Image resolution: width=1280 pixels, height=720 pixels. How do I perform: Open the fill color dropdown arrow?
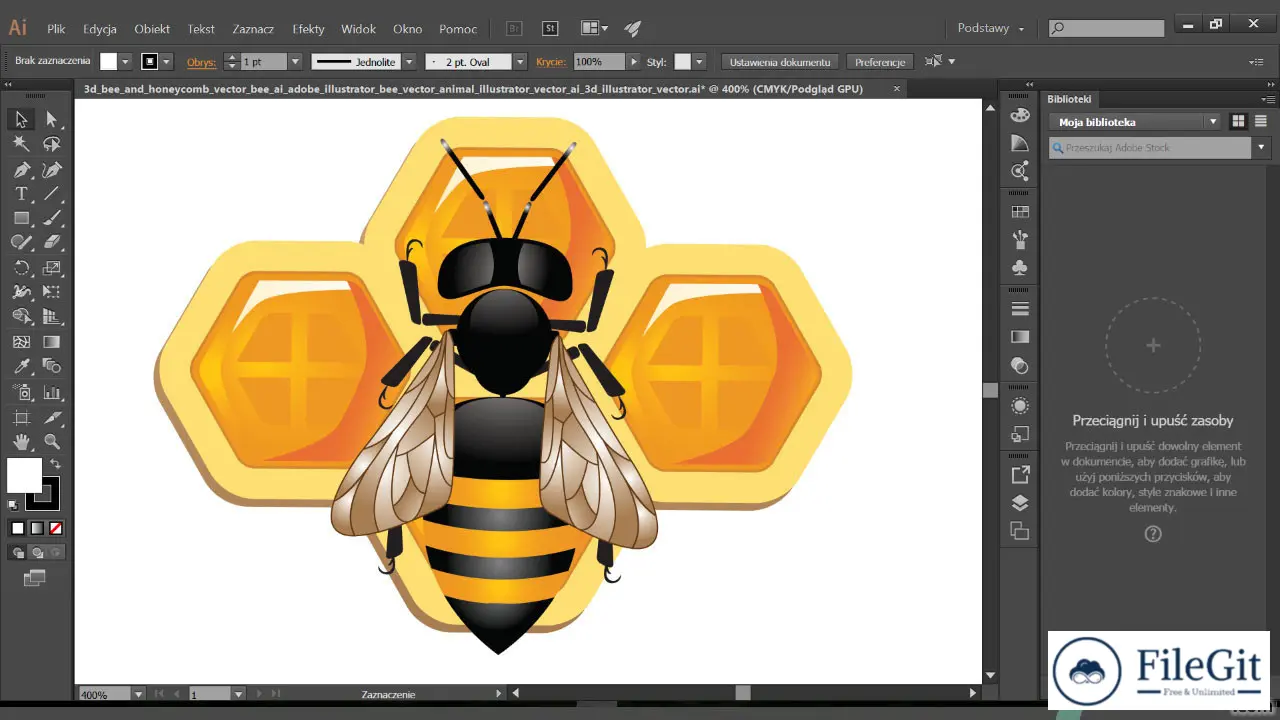[x=125, y=62]
